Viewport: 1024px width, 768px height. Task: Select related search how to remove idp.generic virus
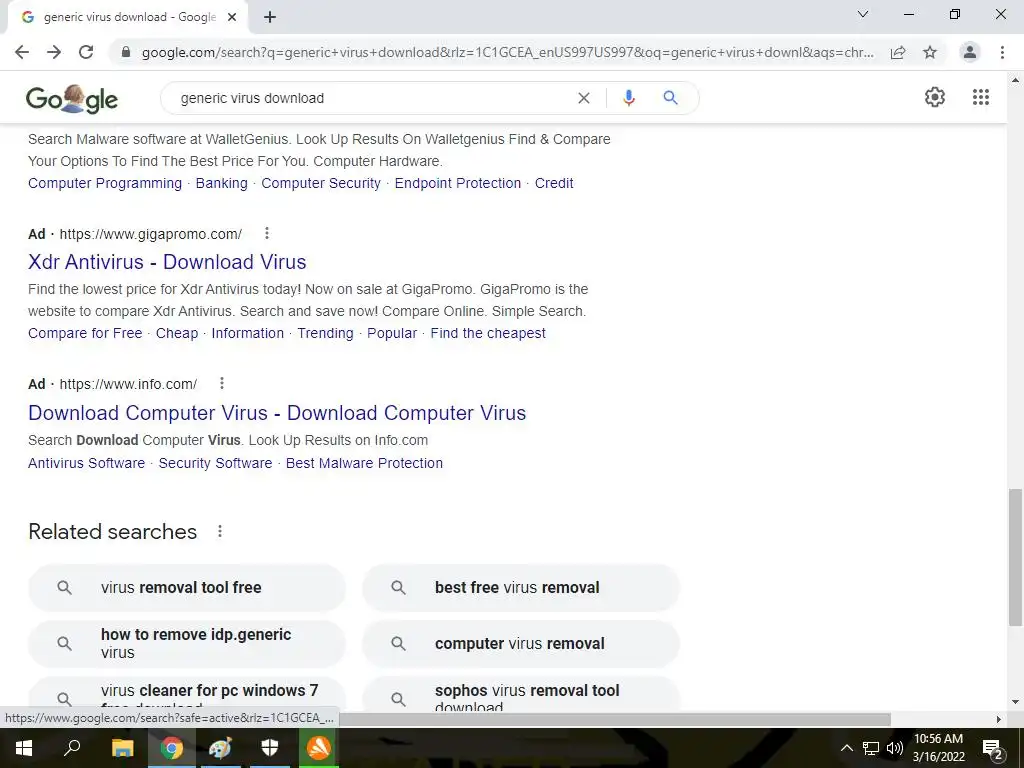(x=187, y=644)
